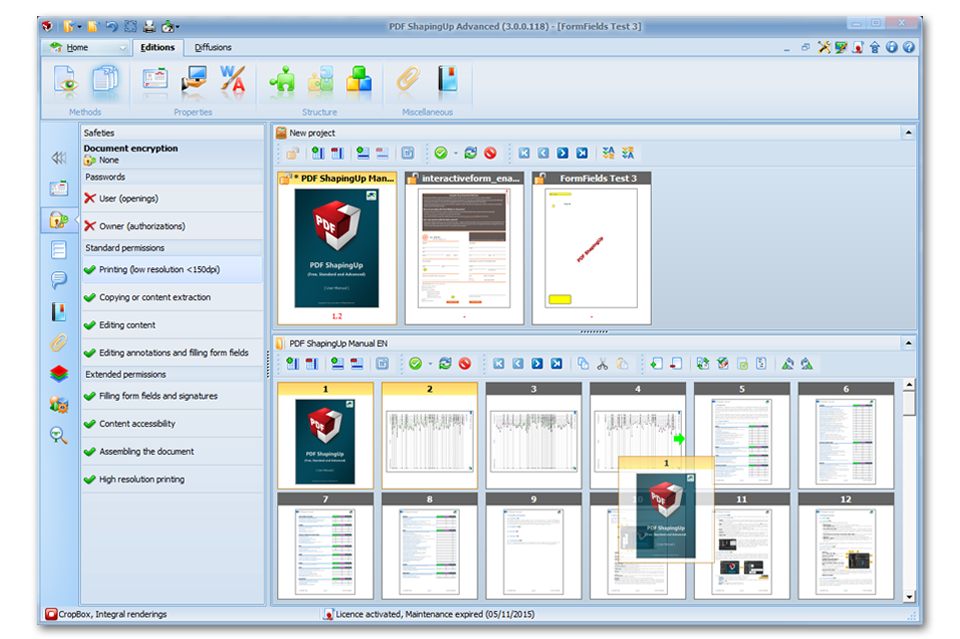Click the help question mark icon top right
The width and height of the screenshot is (960, 639).
pyautogui.click(x=909, y=47)
